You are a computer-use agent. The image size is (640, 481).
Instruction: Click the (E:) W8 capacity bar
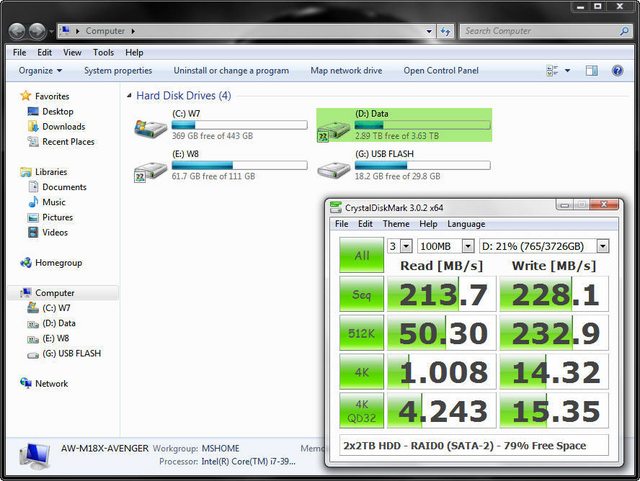pos(240,165)
